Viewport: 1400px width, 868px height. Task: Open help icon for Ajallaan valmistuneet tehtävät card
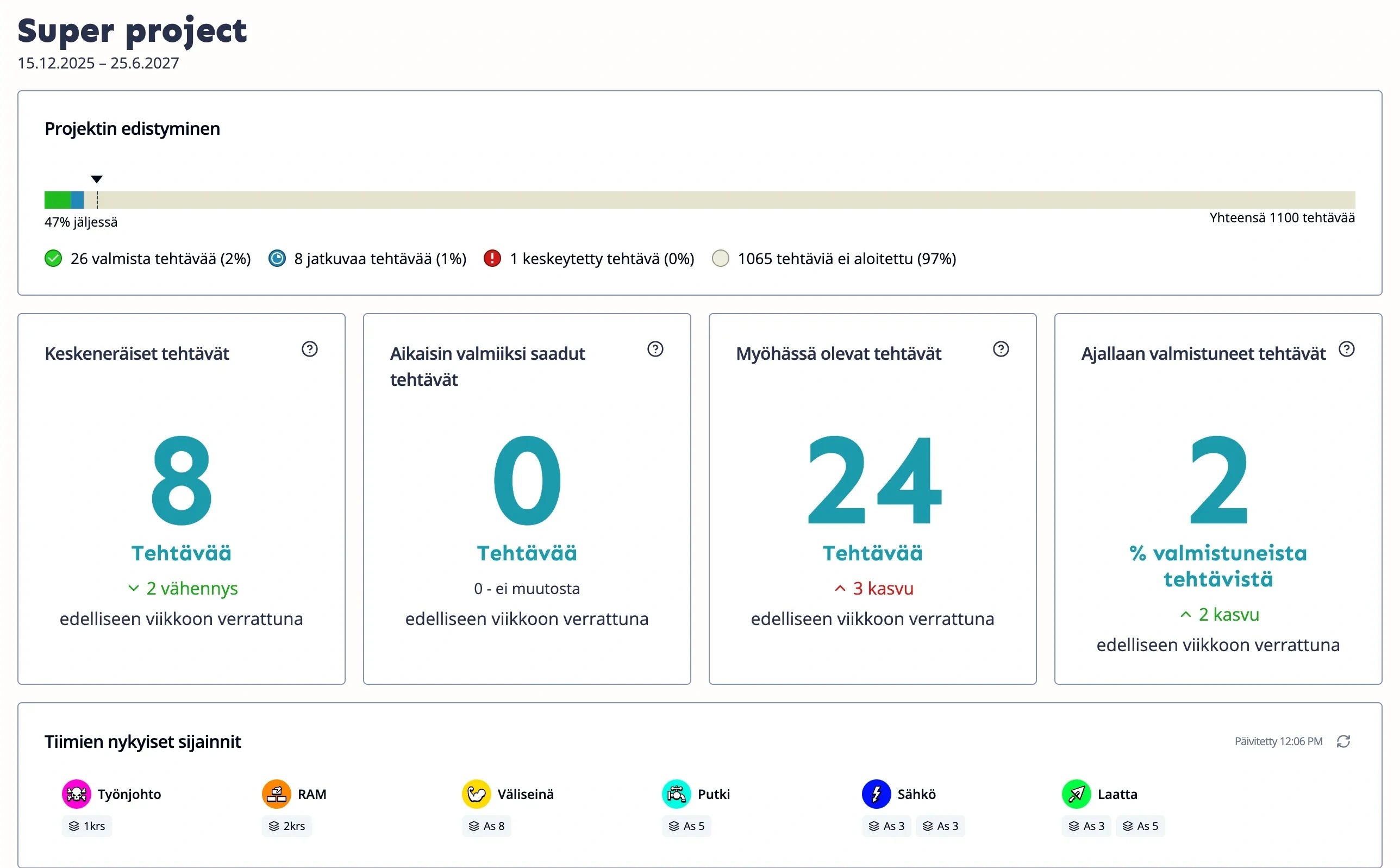coord(1346,349)
